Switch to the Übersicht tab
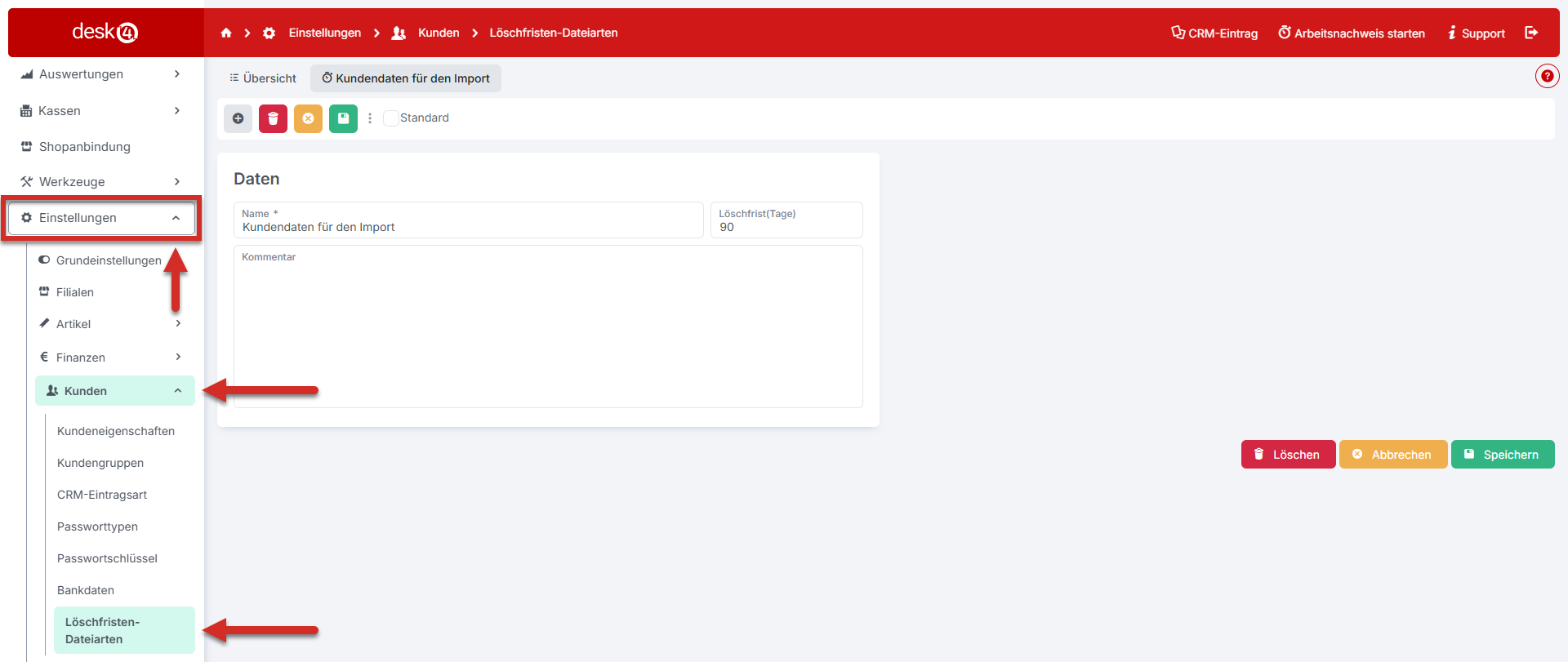 click(263, 78)
